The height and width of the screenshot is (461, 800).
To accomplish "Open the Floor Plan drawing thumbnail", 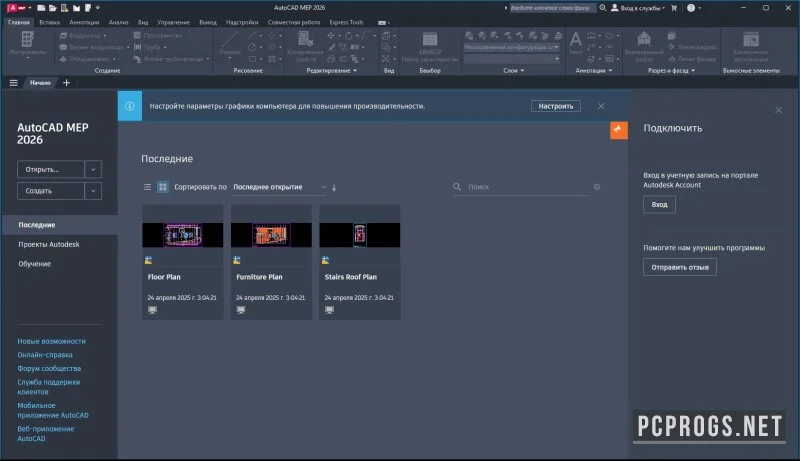I will pos(183,235).
